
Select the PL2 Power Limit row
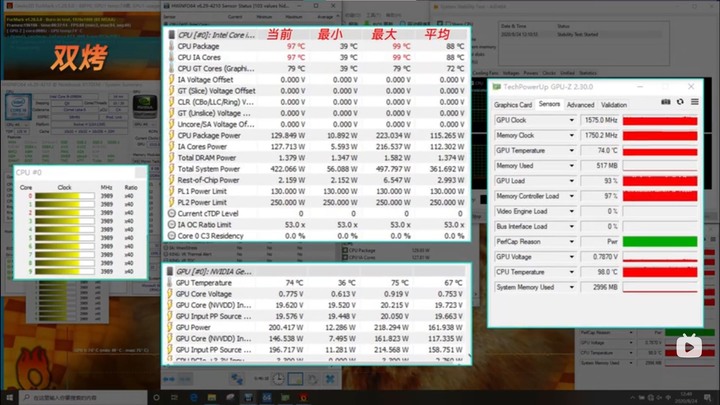pyautogui.click(x=317, y=202)
